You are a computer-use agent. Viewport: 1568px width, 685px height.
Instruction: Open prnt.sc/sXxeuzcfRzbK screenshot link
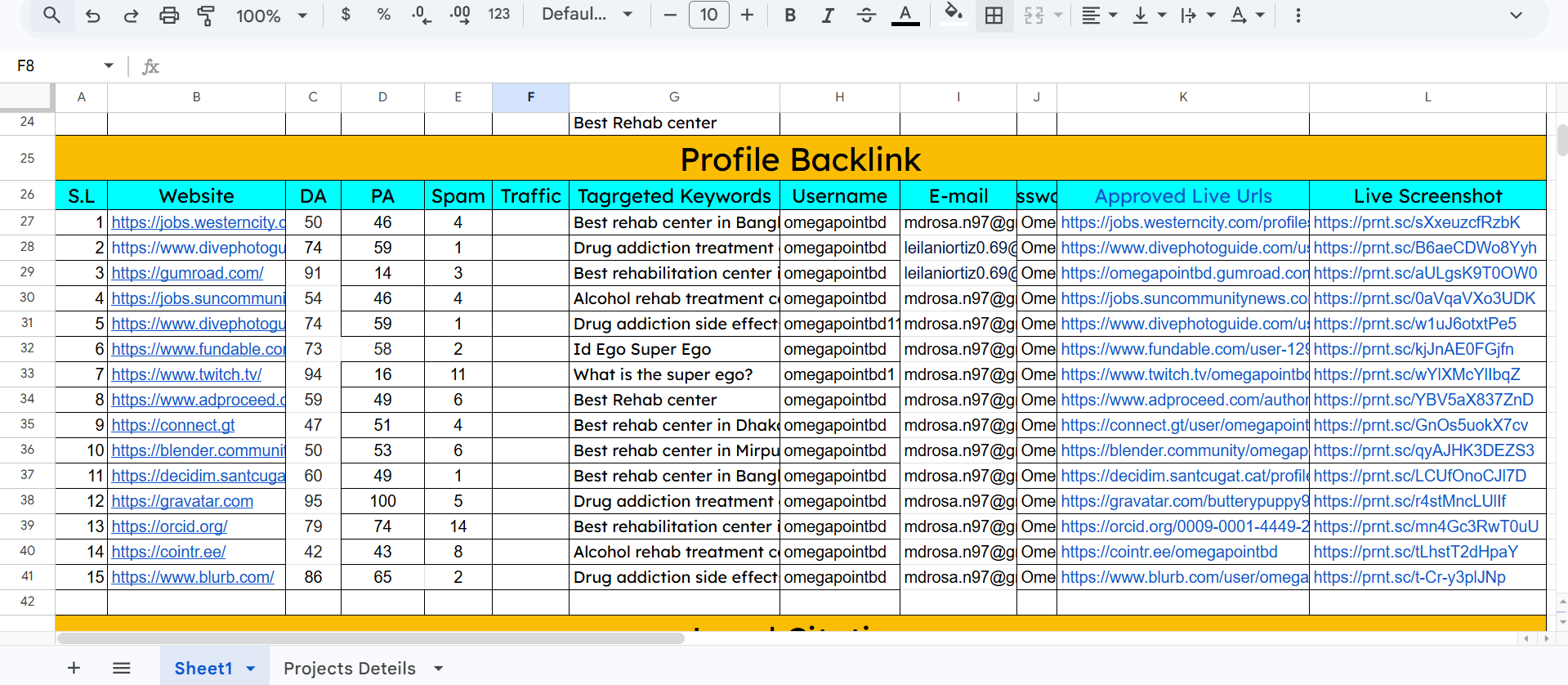point(1417,222)
